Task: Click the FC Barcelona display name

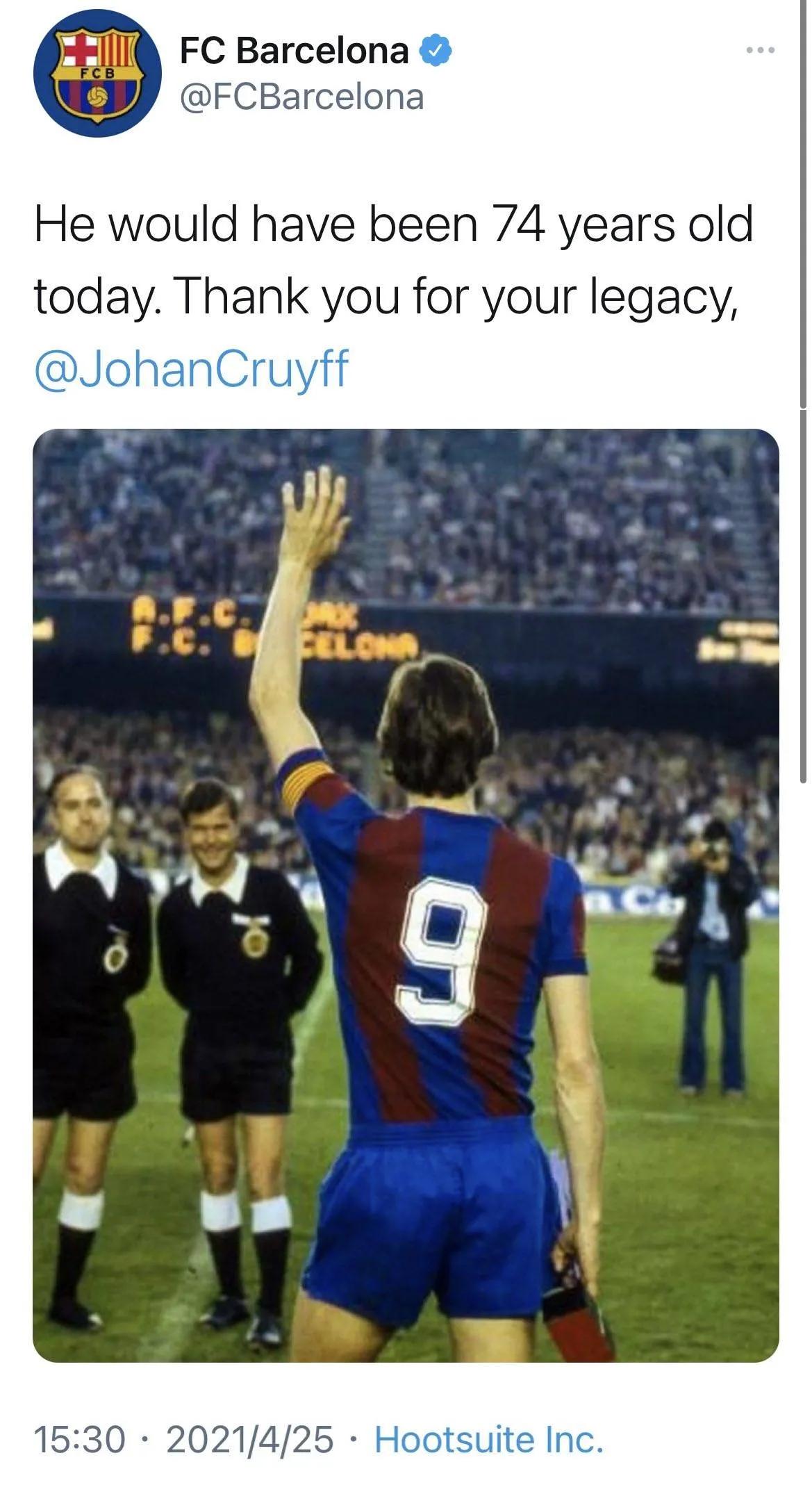Action: click(x=294, y=51)
